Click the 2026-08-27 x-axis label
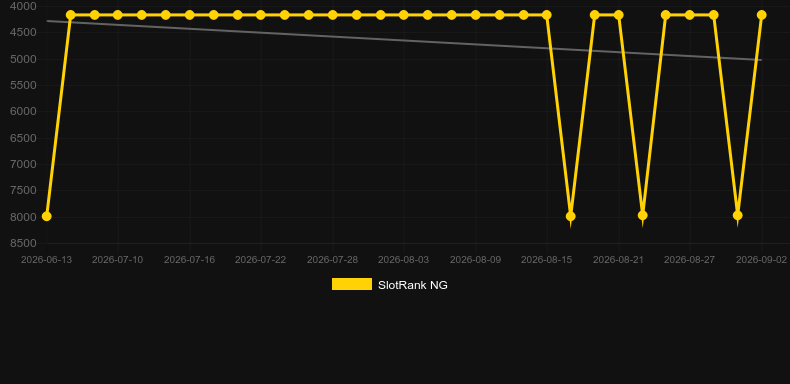Screen dimensions: 790x384 point(690,260)
